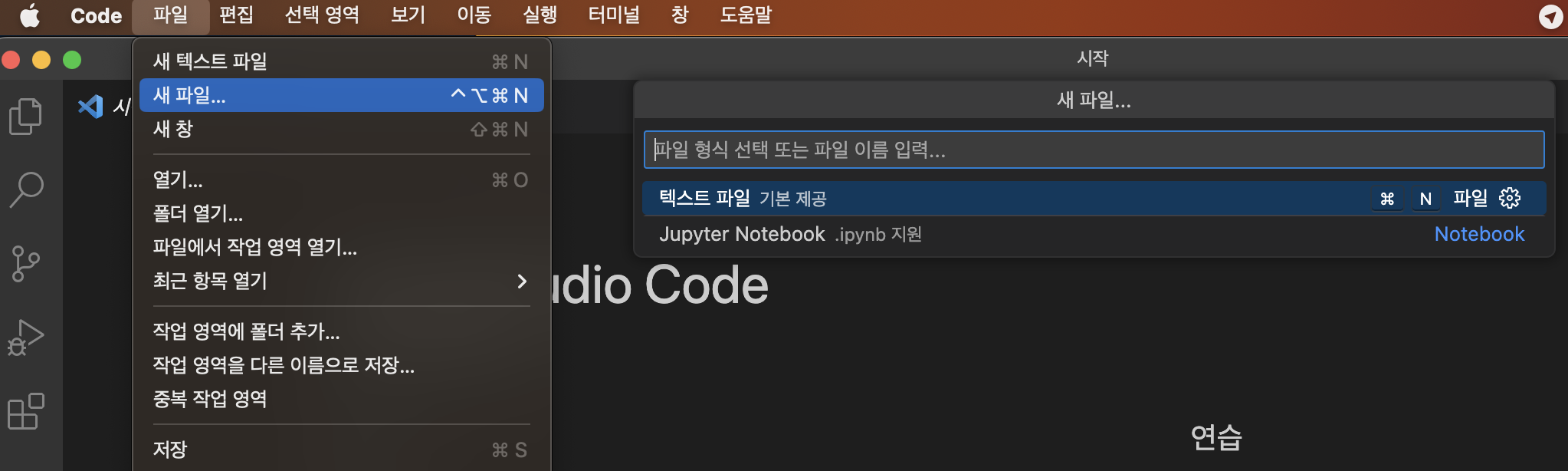Open the 보기 menu
The height and width of the screenshot is (471, 1568).
[408, 16]
